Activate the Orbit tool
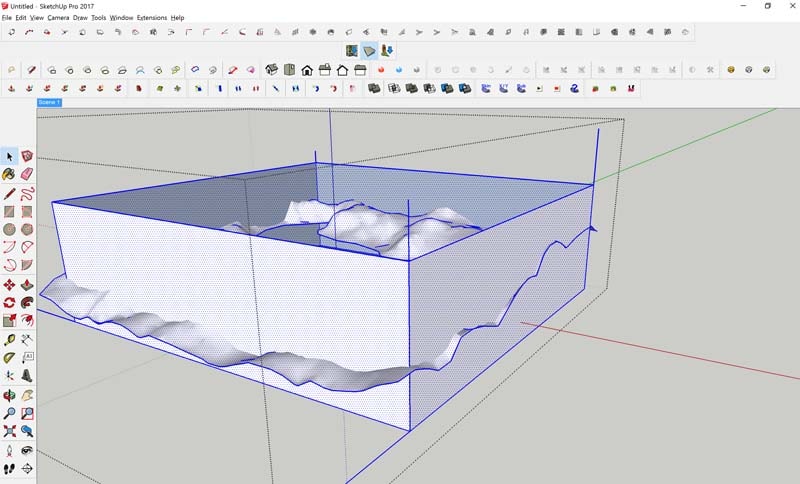 pos(9,395)
